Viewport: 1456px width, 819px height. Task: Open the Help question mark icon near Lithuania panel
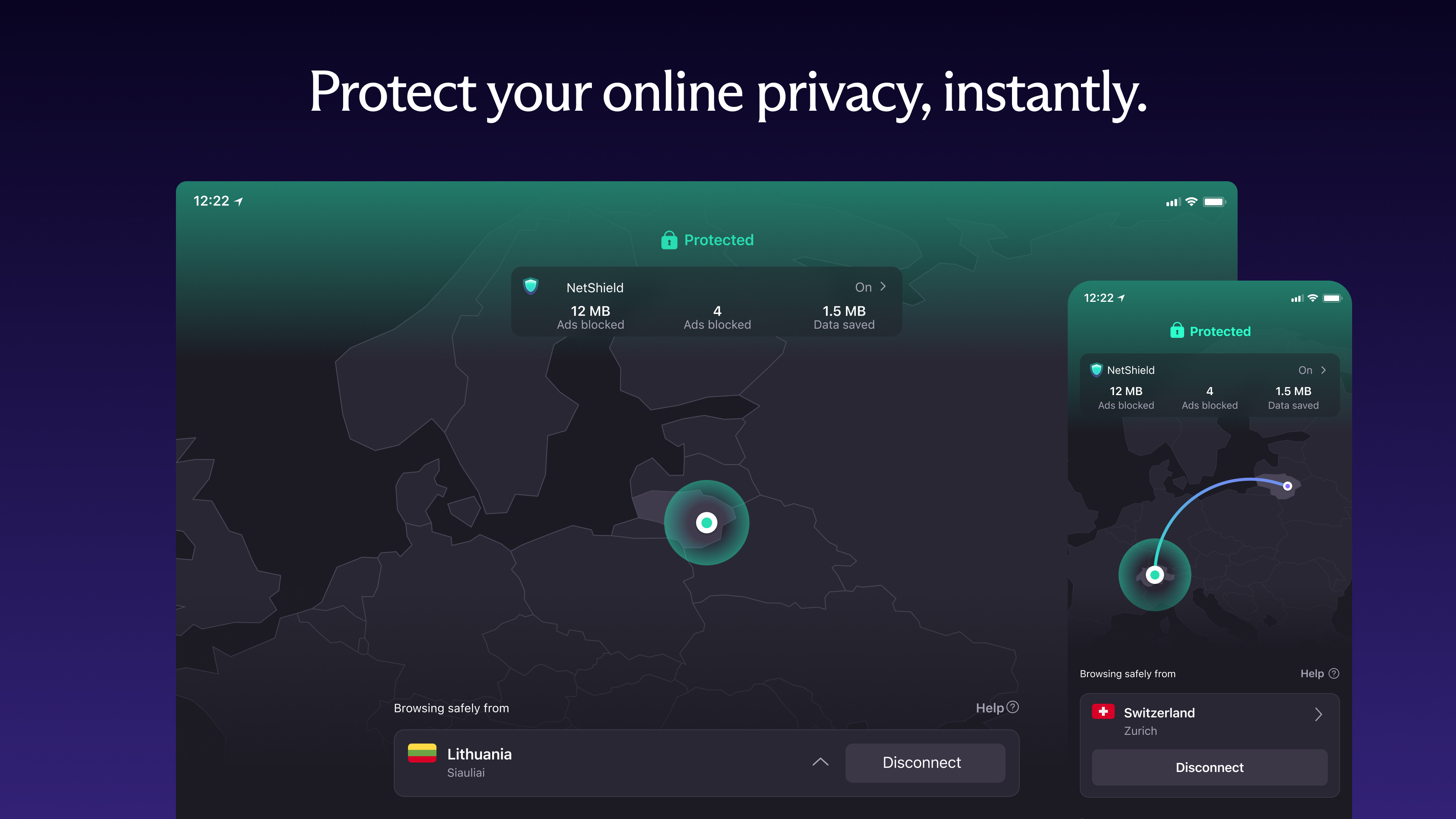tap(1012, 708)
